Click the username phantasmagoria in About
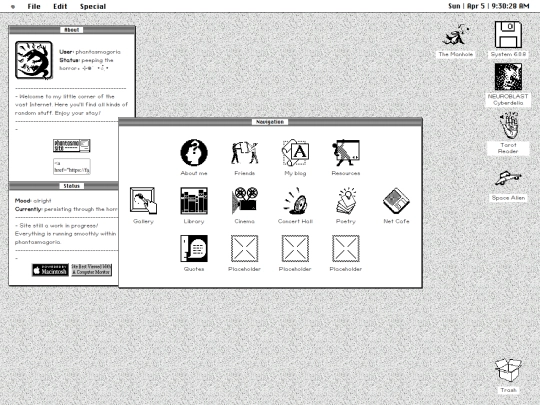The image size is (540, 405). coord(98,52)
